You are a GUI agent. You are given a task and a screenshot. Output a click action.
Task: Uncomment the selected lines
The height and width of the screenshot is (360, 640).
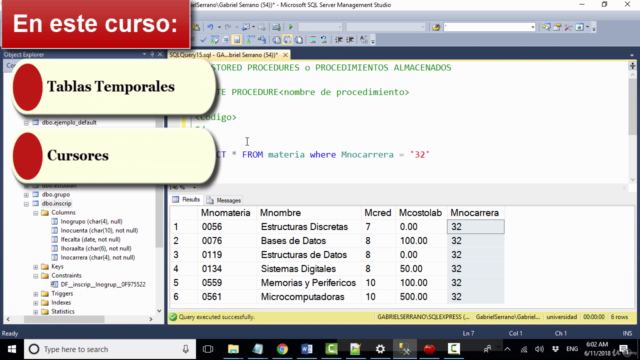coord(324,40)
